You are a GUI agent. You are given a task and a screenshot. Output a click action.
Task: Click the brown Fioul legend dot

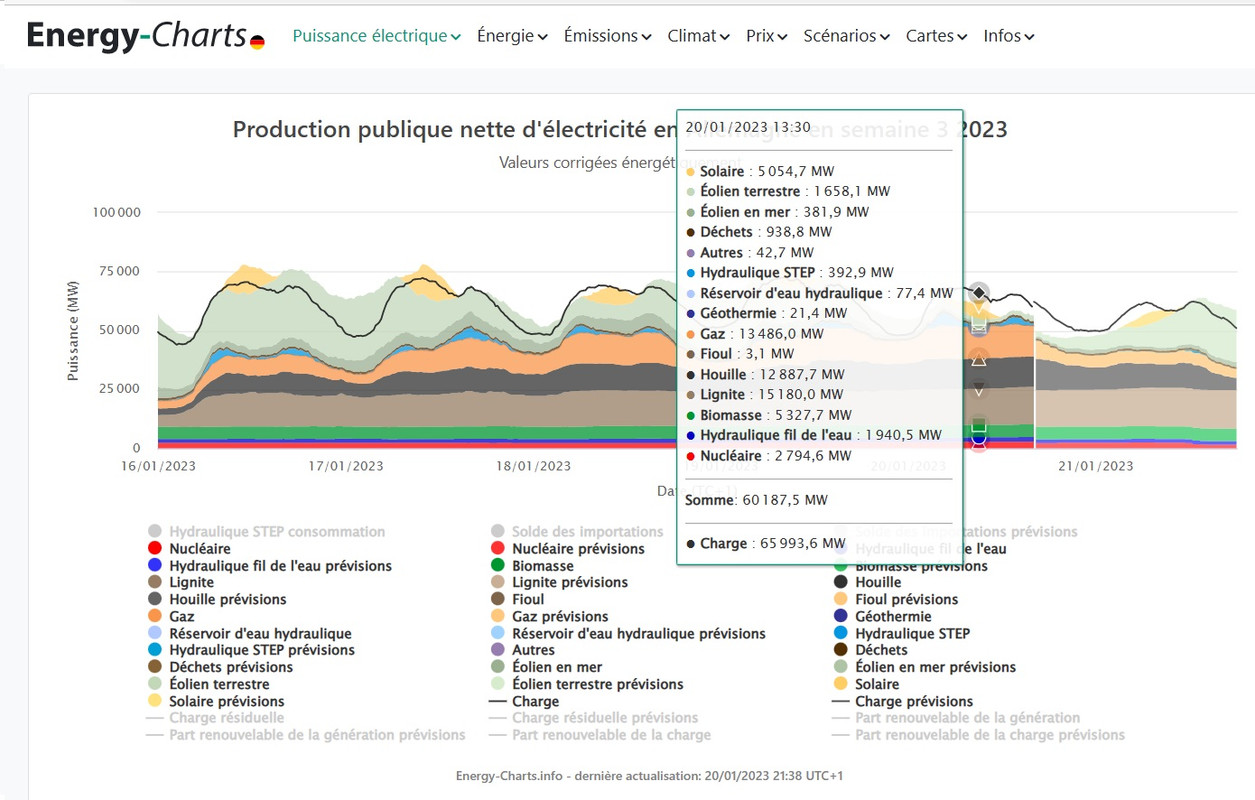point(498,599)
